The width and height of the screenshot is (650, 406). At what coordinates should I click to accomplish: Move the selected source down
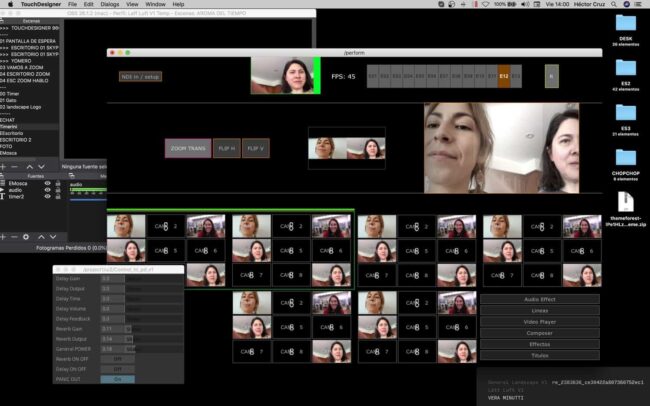pyautogui.click(x=53, y=236)
